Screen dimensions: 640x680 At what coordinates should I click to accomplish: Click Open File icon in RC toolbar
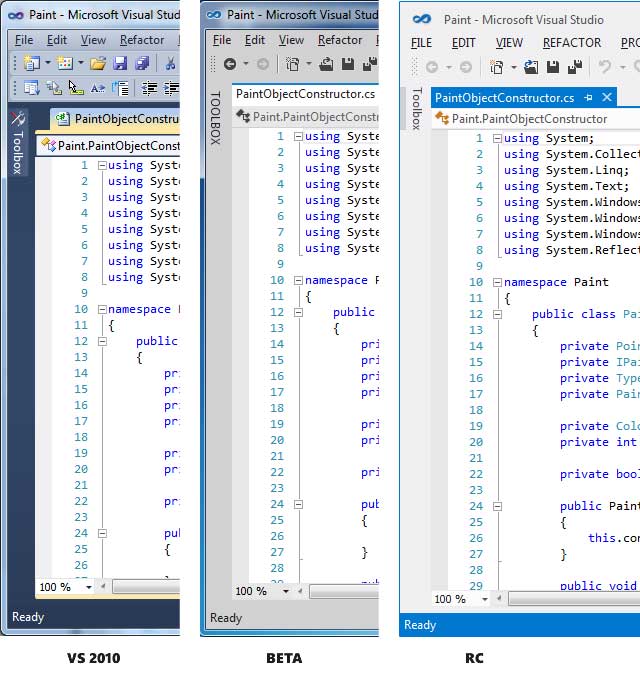click(531, 67)
